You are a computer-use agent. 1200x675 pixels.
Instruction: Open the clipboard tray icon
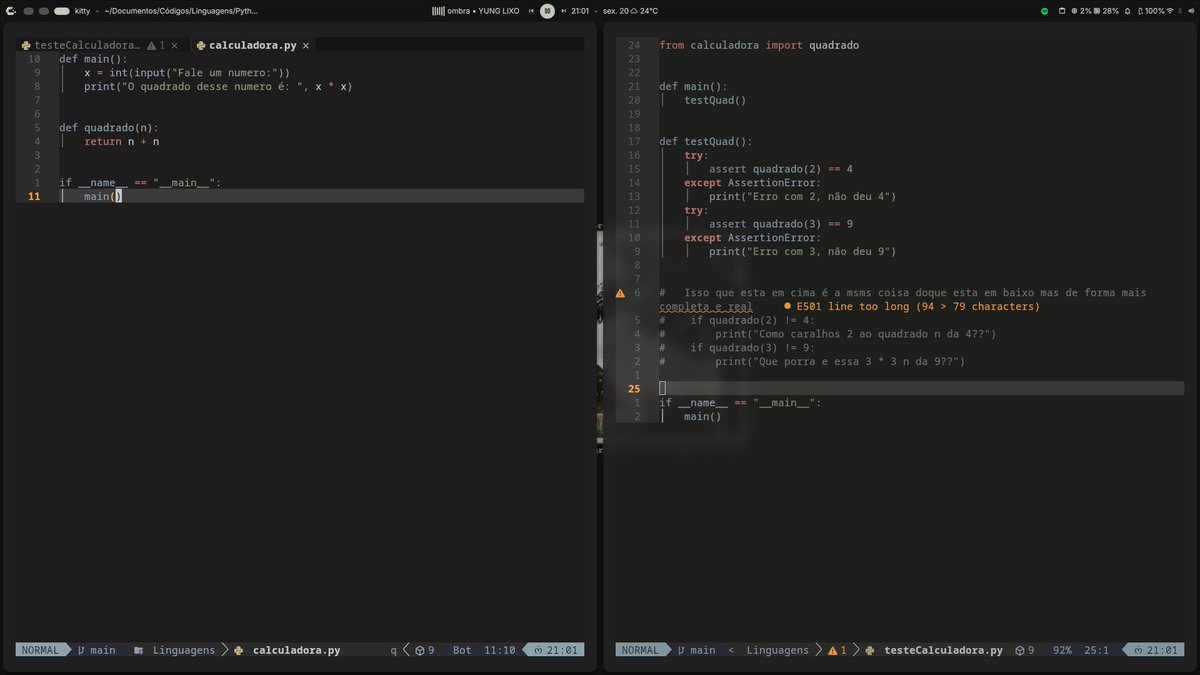click(x=1062, y=10)
